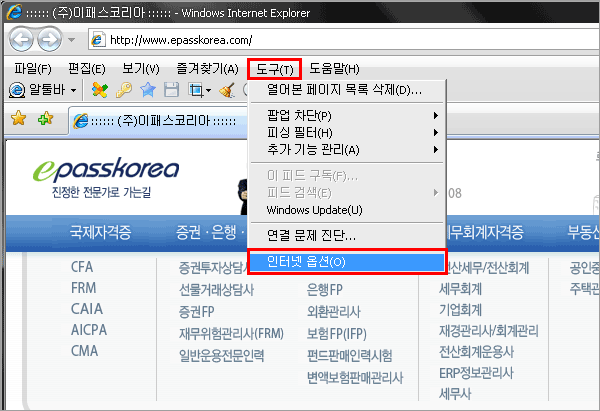Click the browser Forward arrow button
The width and height of the screenshot is (600, 411).
[x=48, y=41]
